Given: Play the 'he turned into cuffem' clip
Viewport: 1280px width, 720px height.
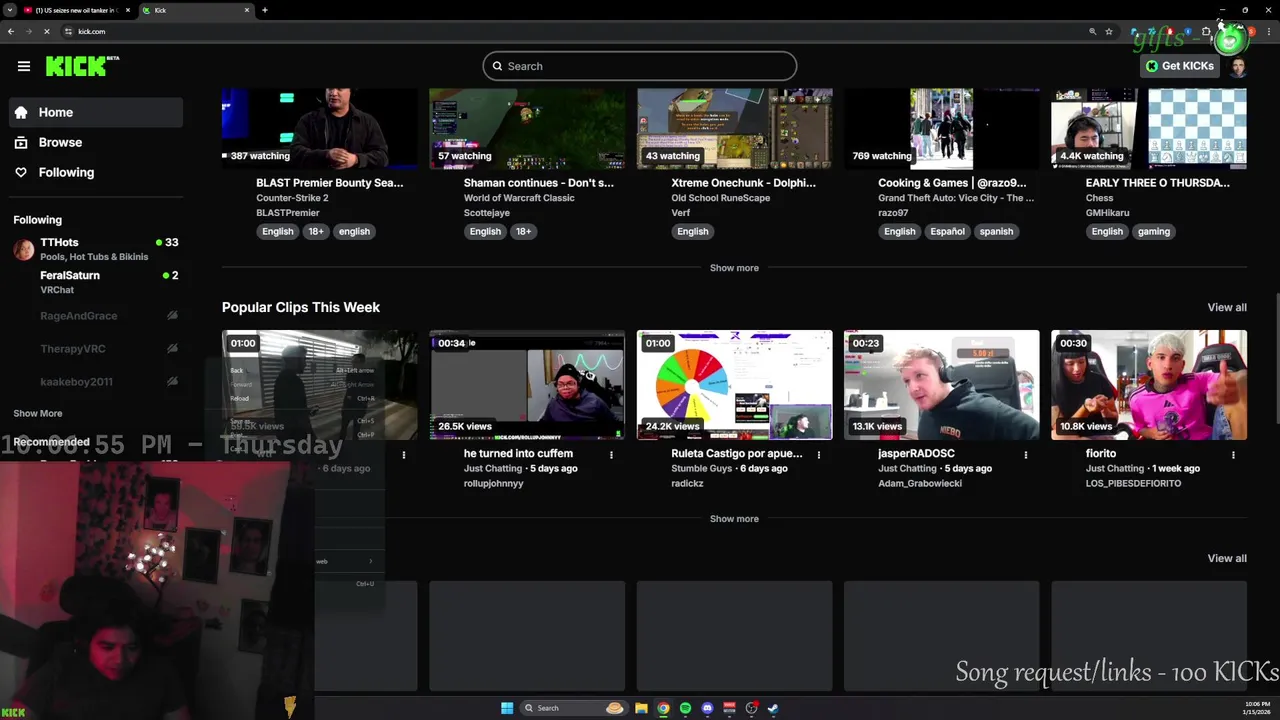Looking at the screenshot, I should [527, 385].
